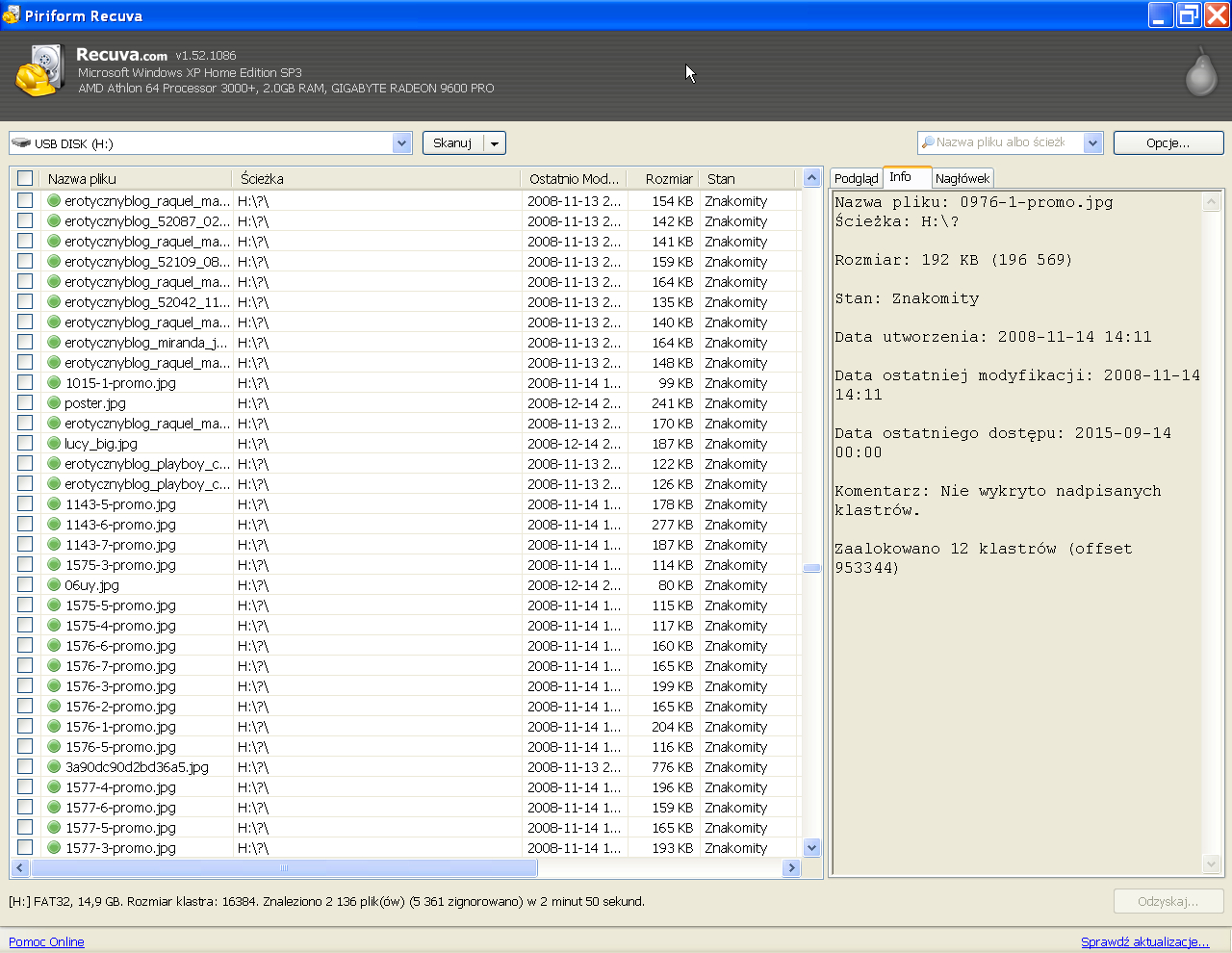1232x953 pixels.
Task: Open the Pomoc Online link
Action: coord(46,942)
